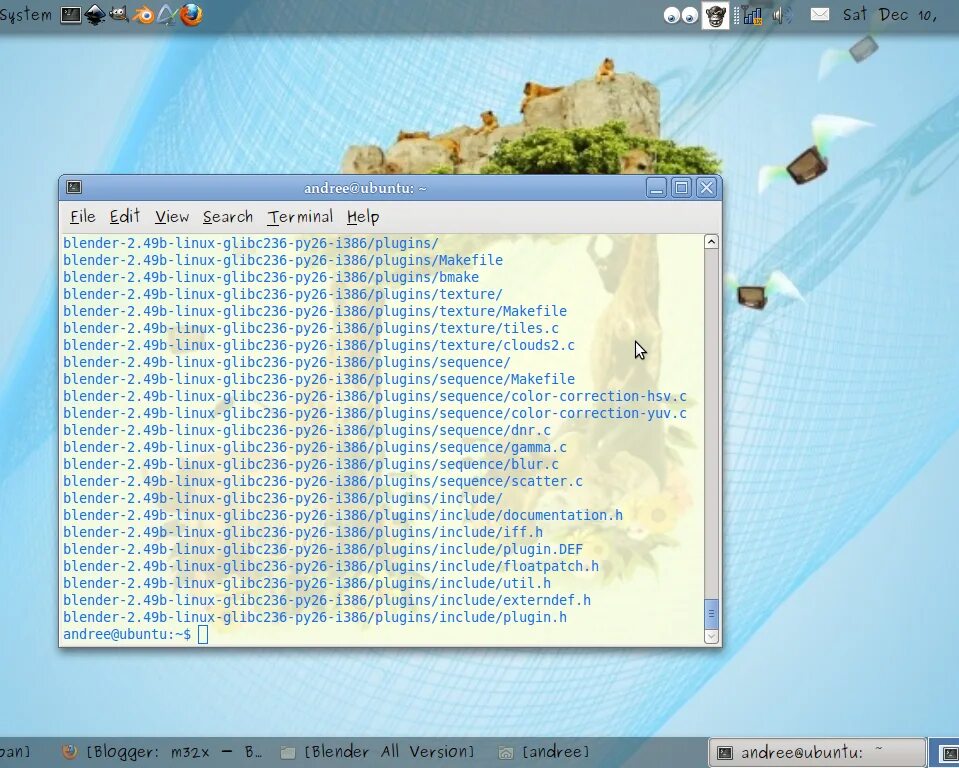
Task: Launch Blender from the top panel
Action: pos(144,15)
